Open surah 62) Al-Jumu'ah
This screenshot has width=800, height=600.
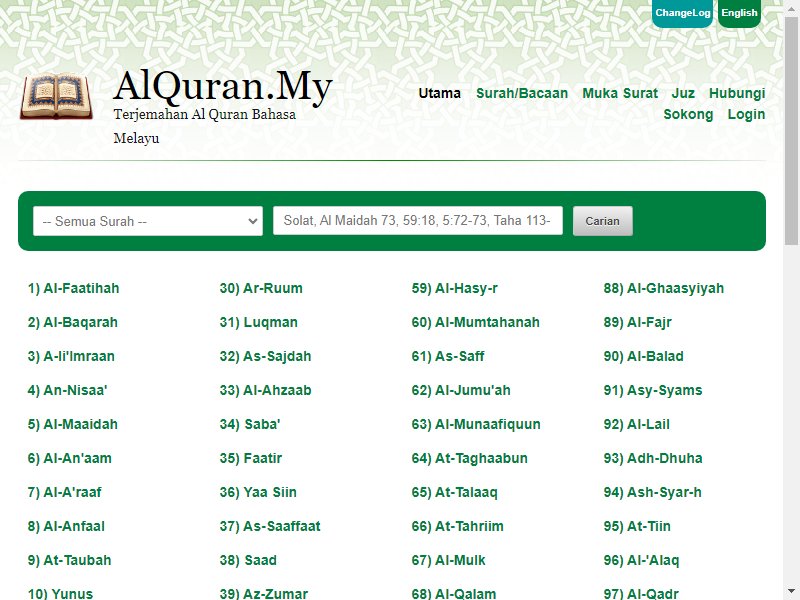(461, 390)
